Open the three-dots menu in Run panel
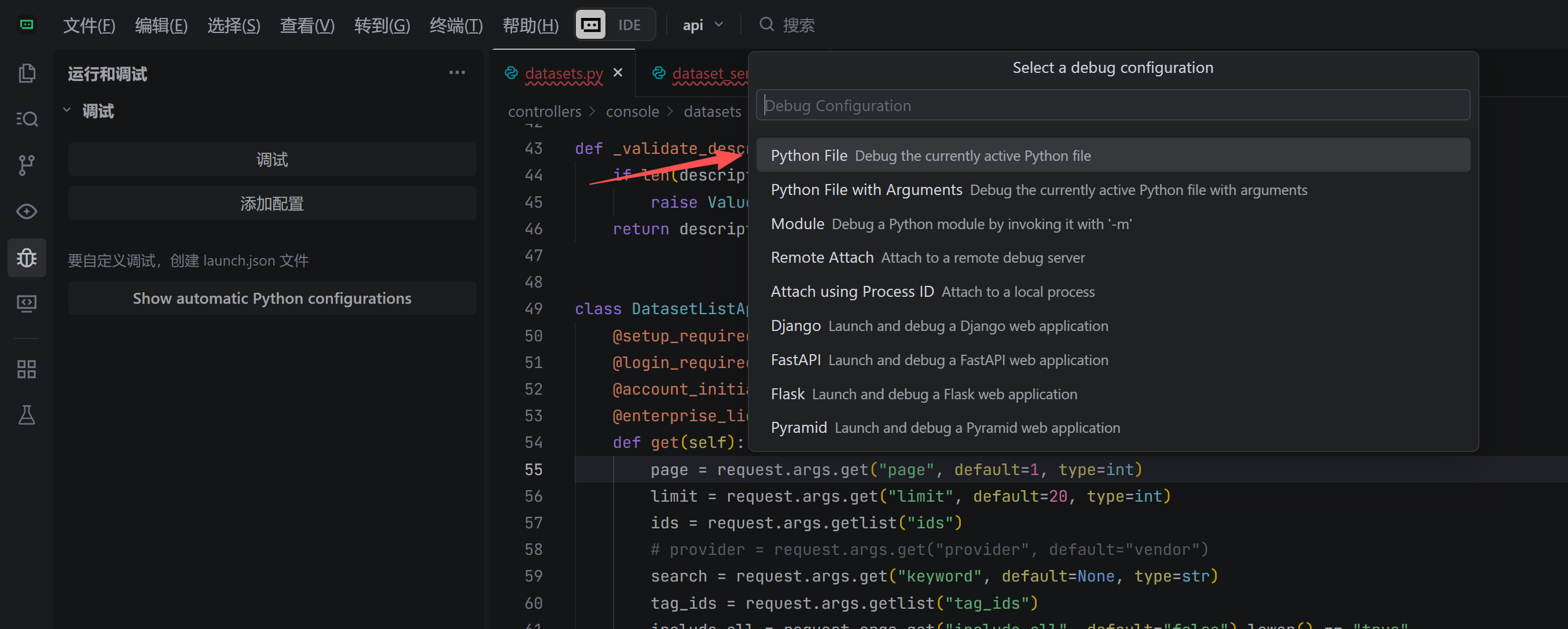 [x=457, y=72]
